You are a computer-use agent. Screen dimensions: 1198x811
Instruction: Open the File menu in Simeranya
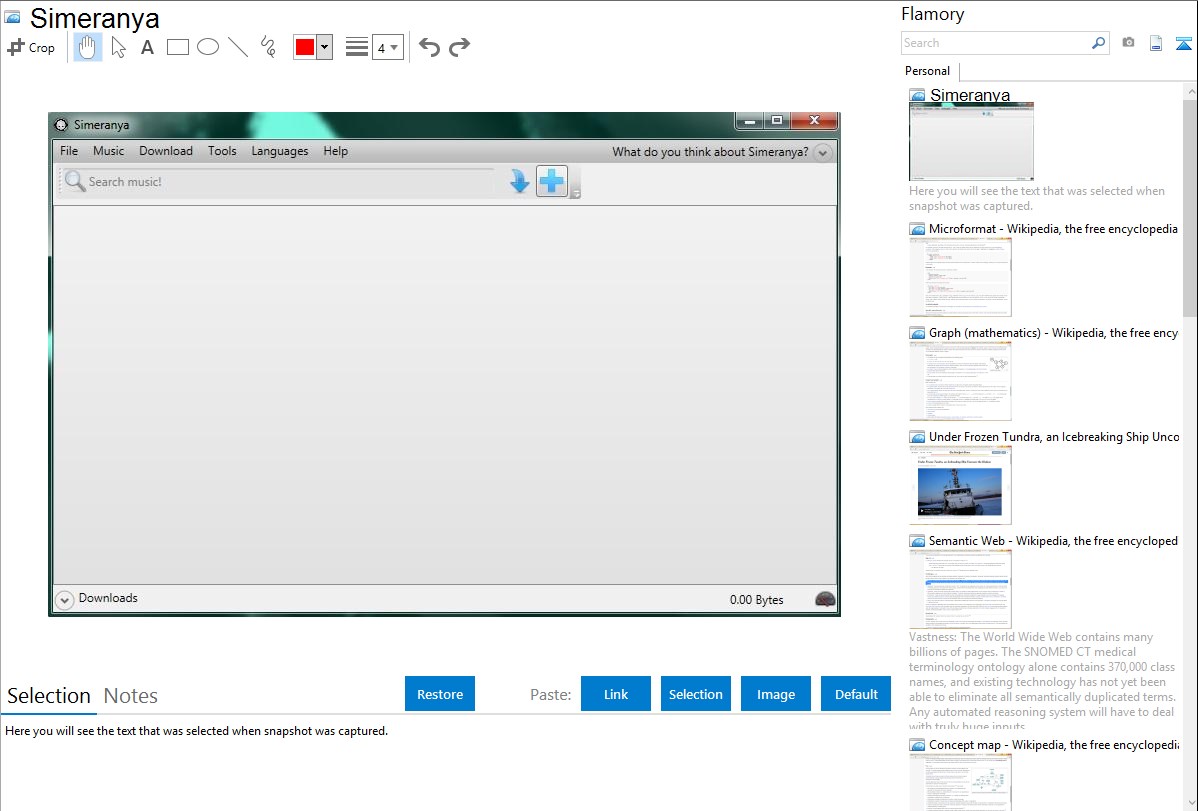[x=69, y=151]
